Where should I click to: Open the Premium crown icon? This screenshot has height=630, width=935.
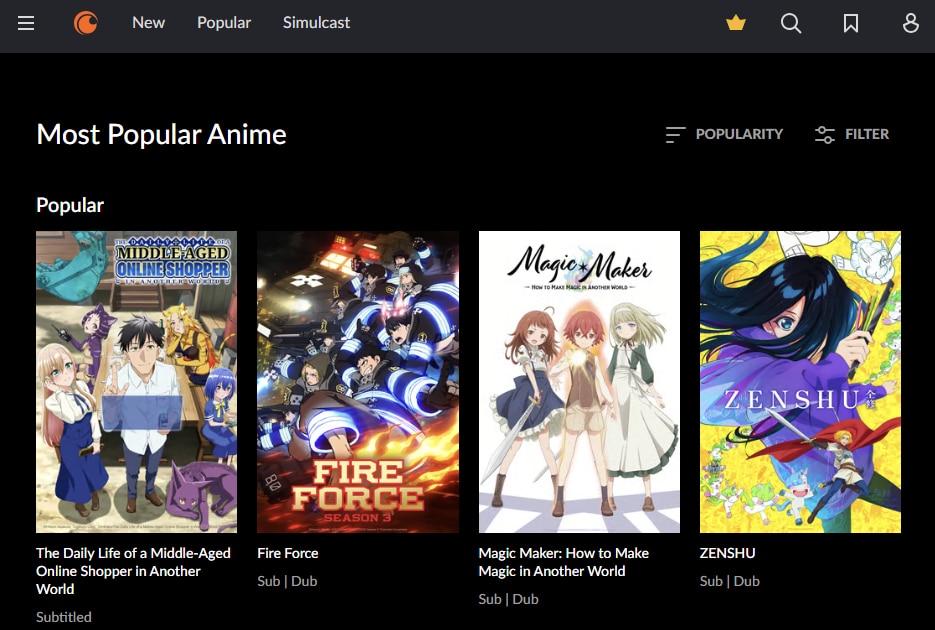[736, 23]
